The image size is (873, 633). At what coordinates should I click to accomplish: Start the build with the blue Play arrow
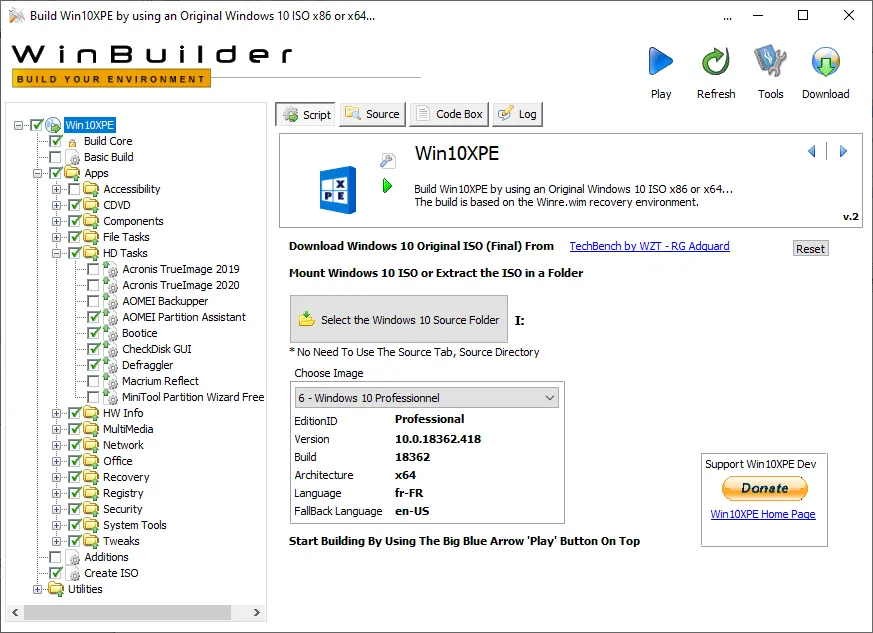click(x=660, y=61)
